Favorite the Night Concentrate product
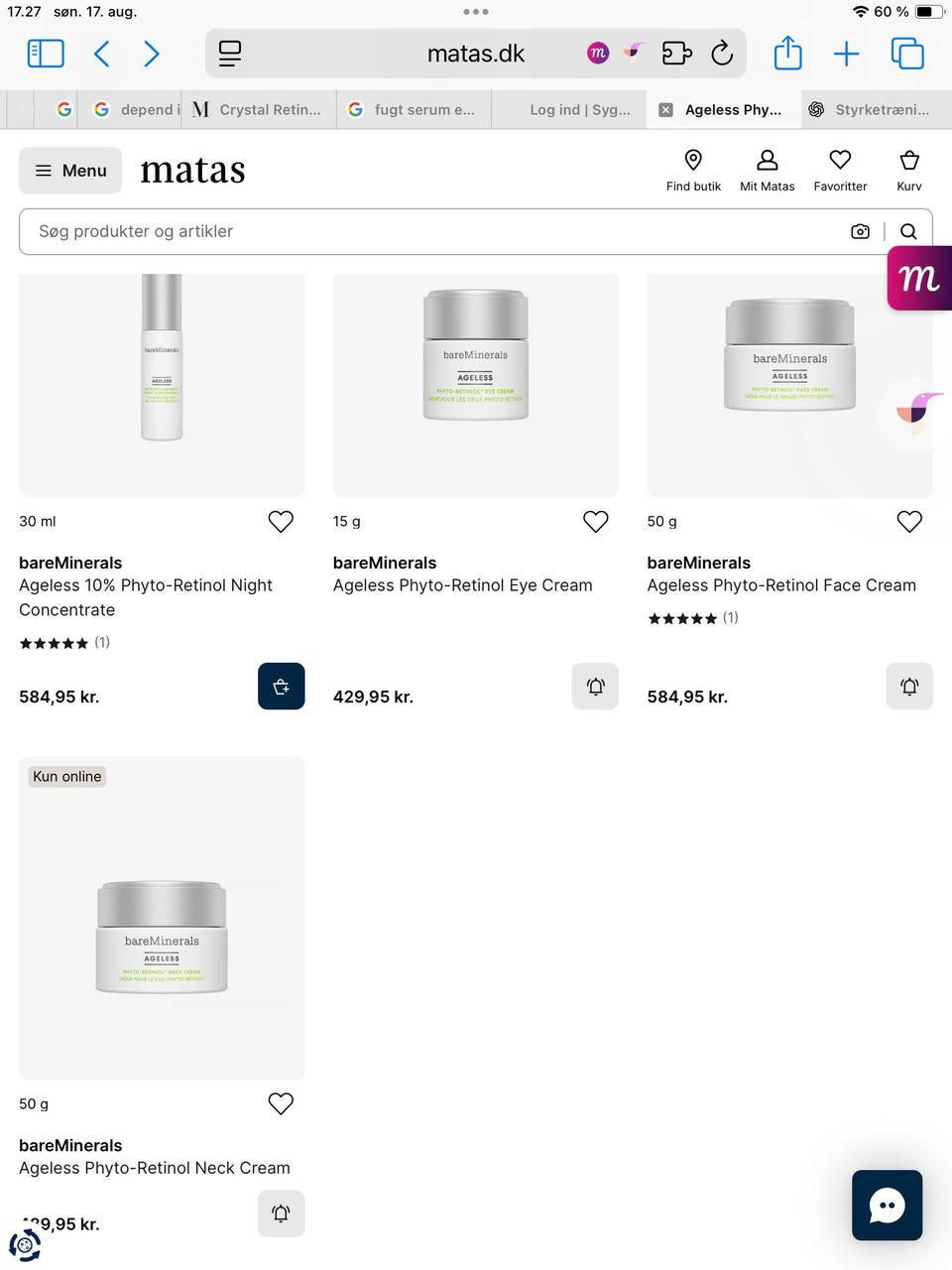This screenshot has width=952, height=1270. point(281,522)
